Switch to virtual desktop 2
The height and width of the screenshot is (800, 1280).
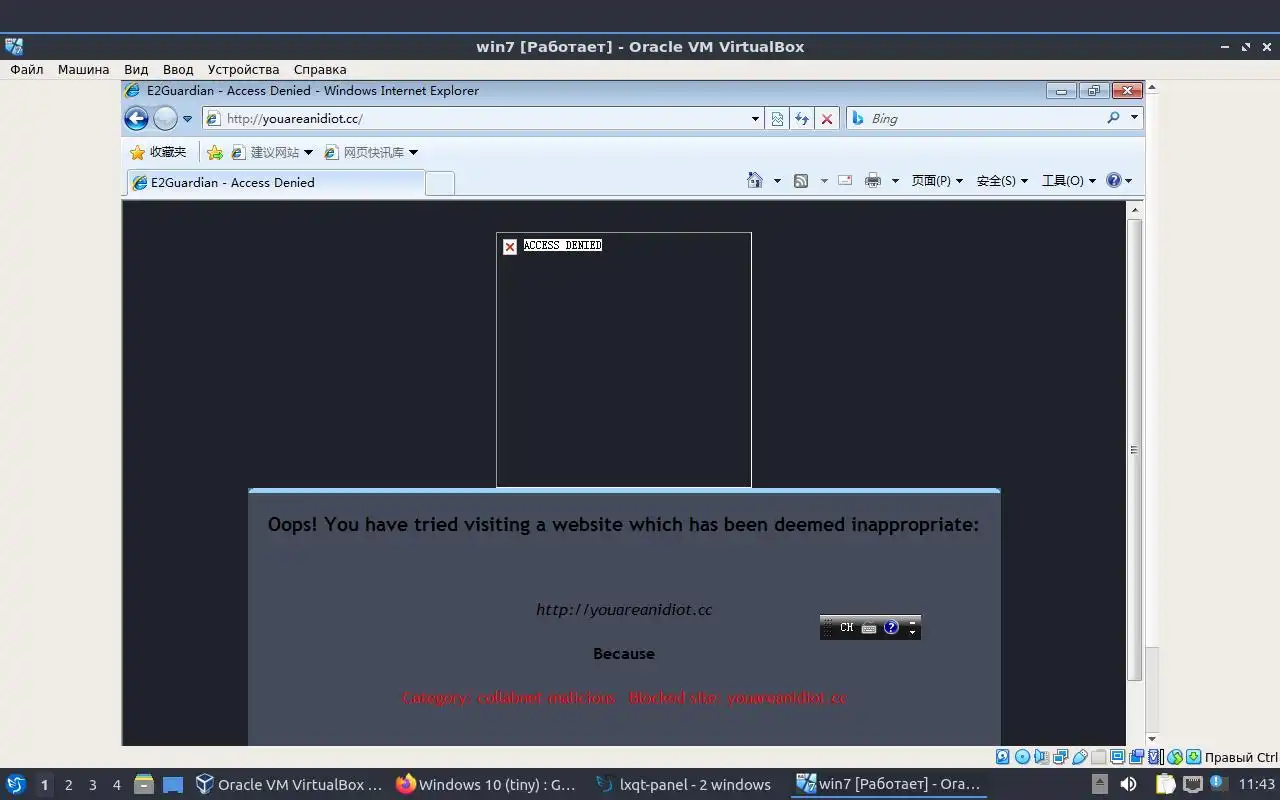(x=68, y=785)
